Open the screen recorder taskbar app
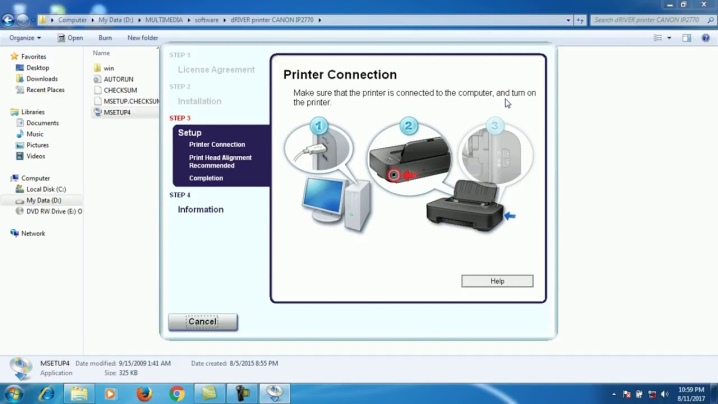 point(242,394)
